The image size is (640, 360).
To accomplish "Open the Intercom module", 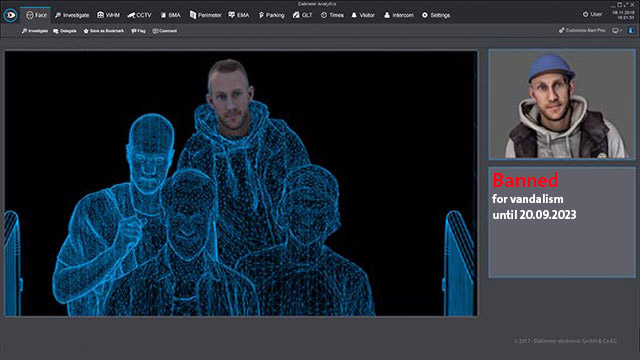I will tap(399, 15).
